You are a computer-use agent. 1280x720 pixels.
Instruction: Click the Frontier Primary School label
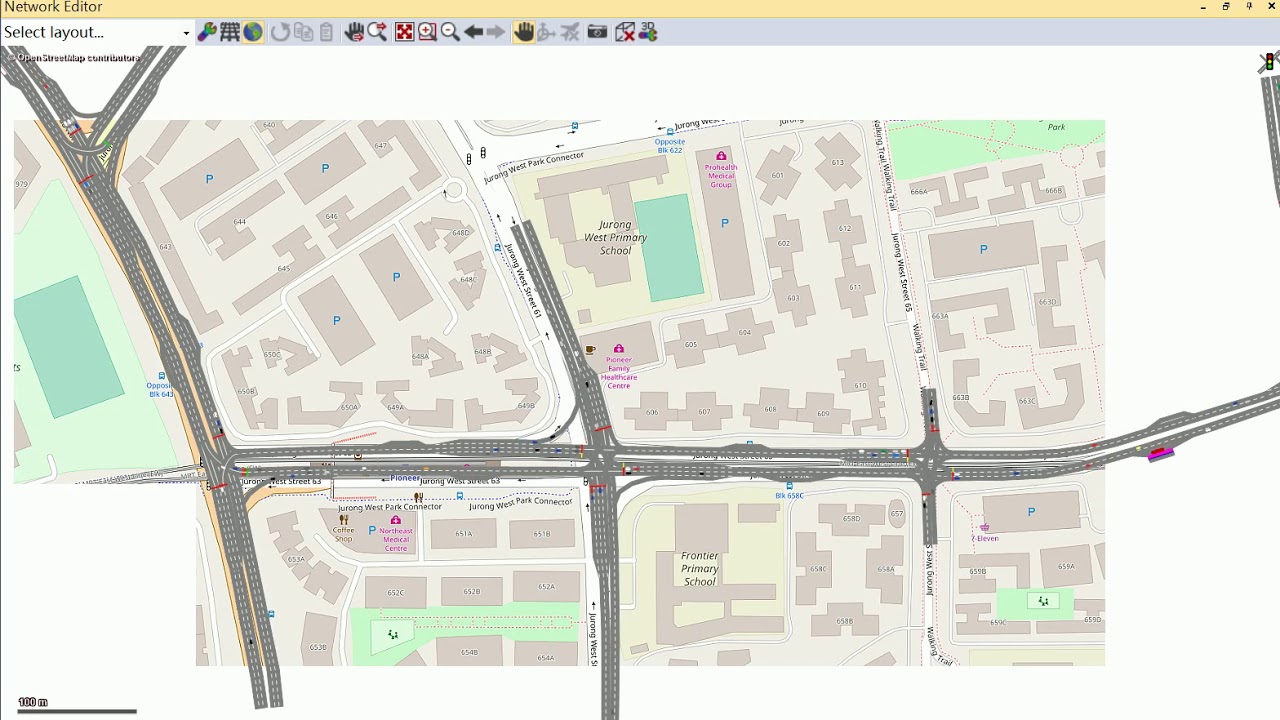(x=700, y=568)
